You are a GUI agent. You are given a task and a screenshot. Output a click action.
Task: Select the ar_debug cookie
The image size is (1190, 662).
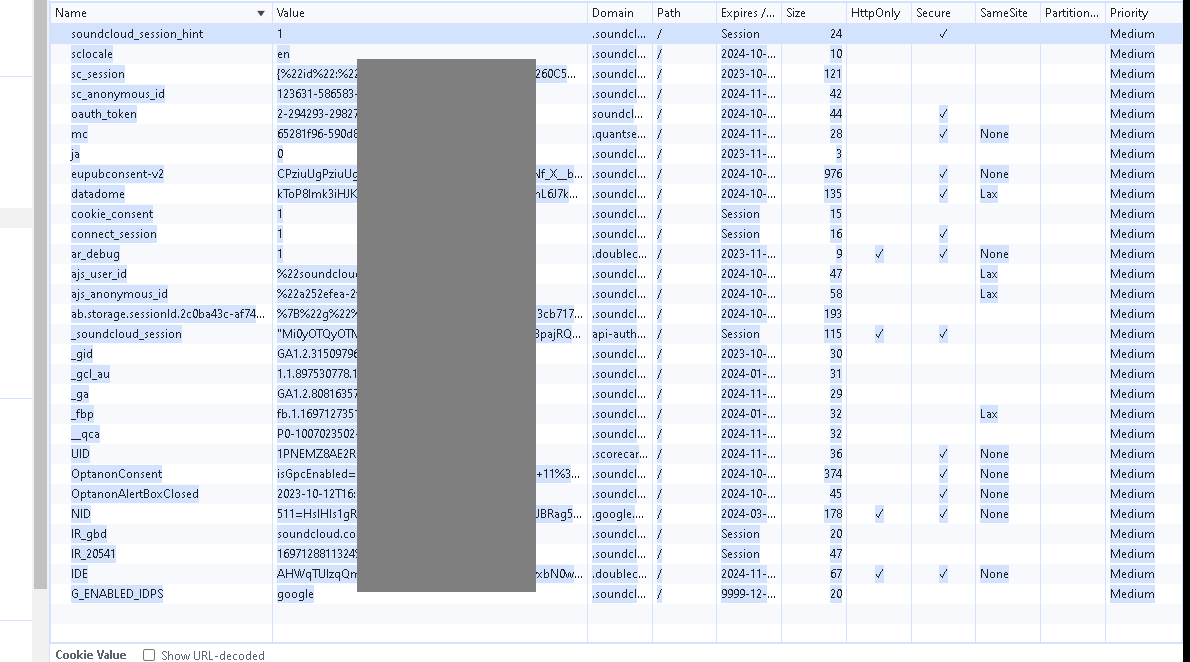(96, 254)
